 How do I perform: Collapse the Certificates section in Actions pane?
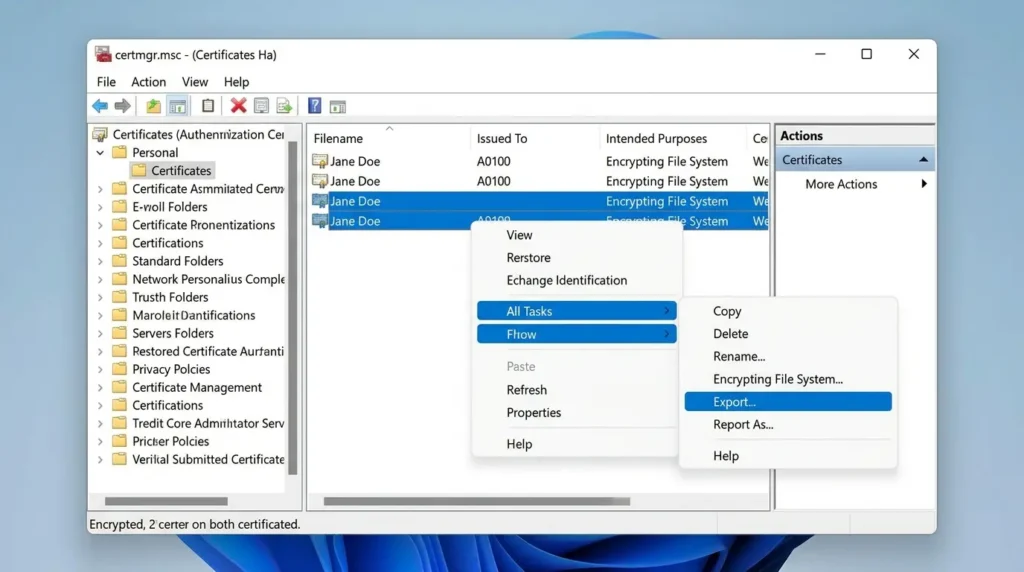pyautogui.click(x=923, y=159)
